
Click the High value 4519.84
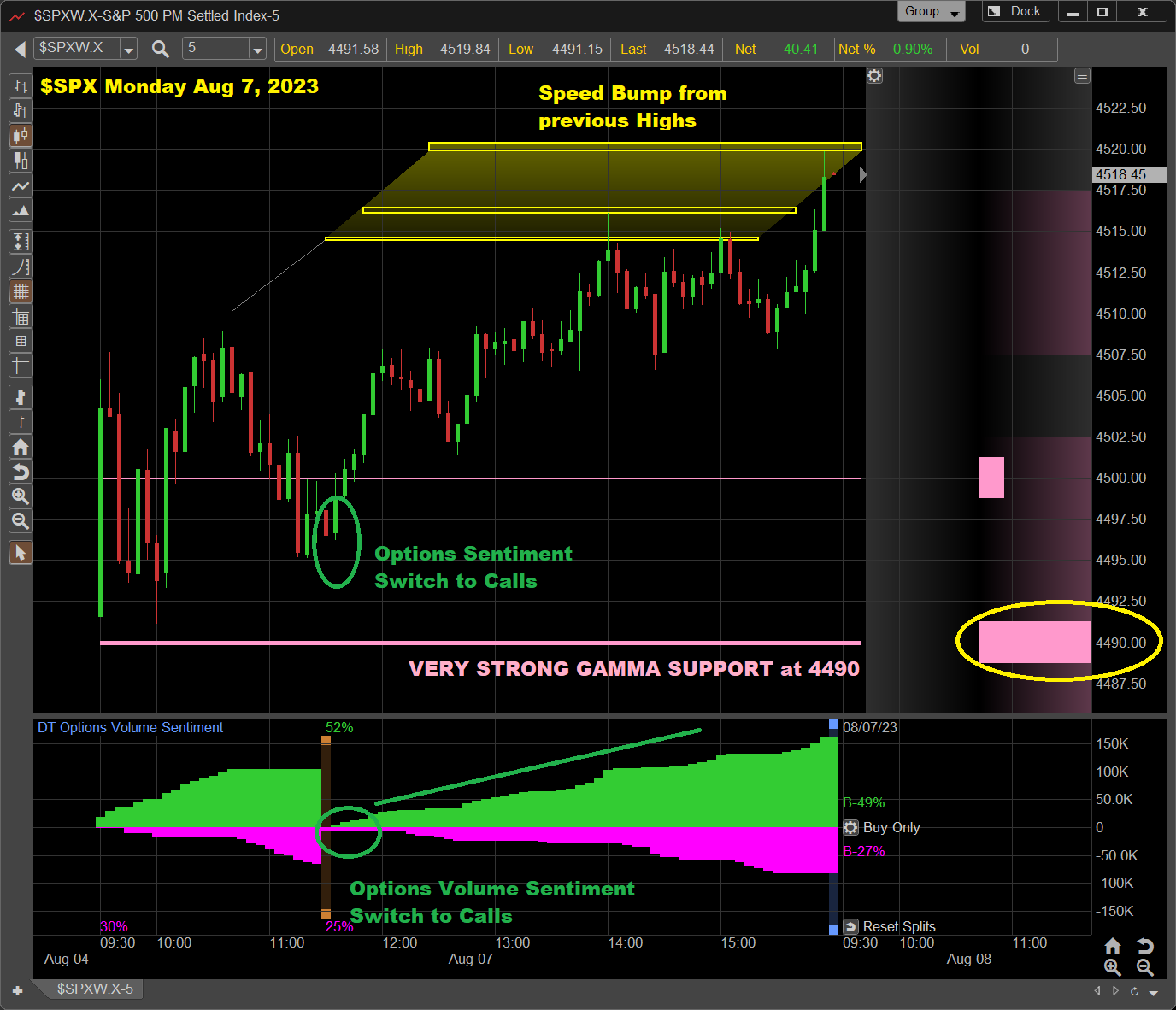(465, 49)
